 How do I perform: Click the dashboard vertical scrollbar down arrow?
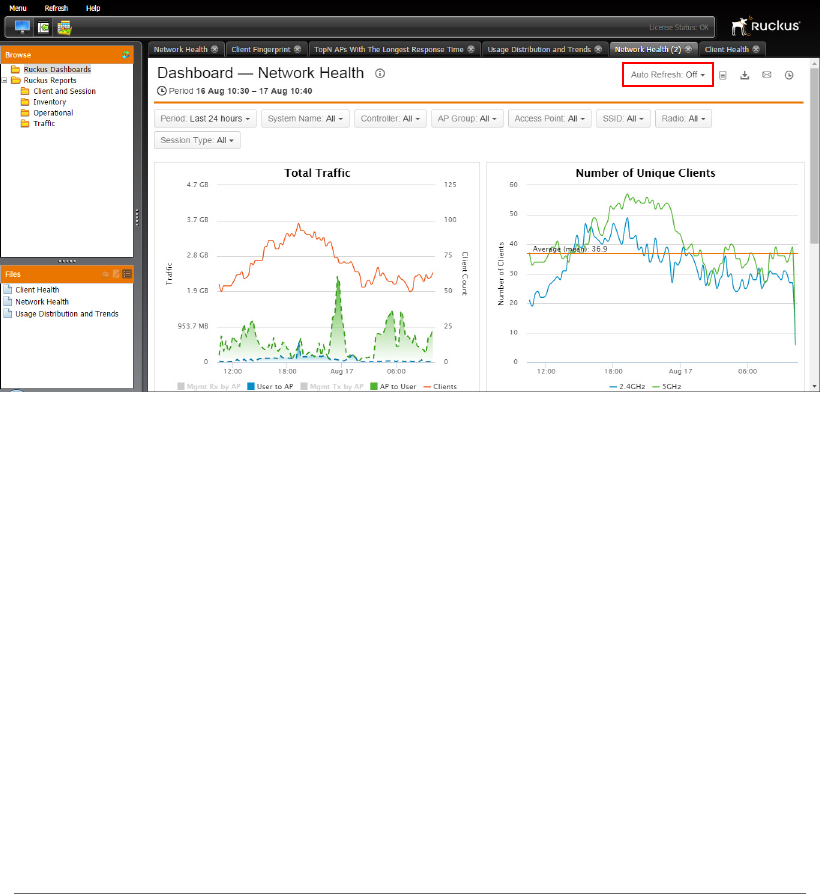pos(814,386)
